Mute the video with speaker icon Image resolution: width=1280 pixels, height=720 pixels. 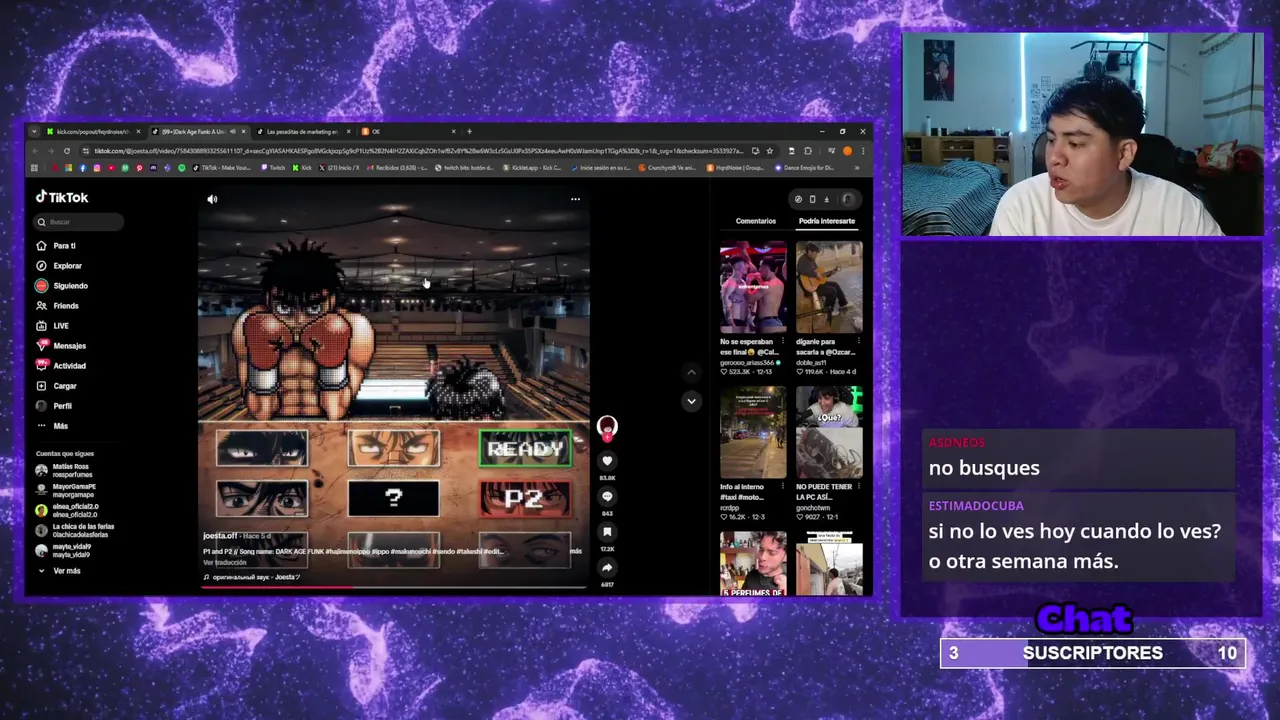pyautogui.click(x=212, y=199)
